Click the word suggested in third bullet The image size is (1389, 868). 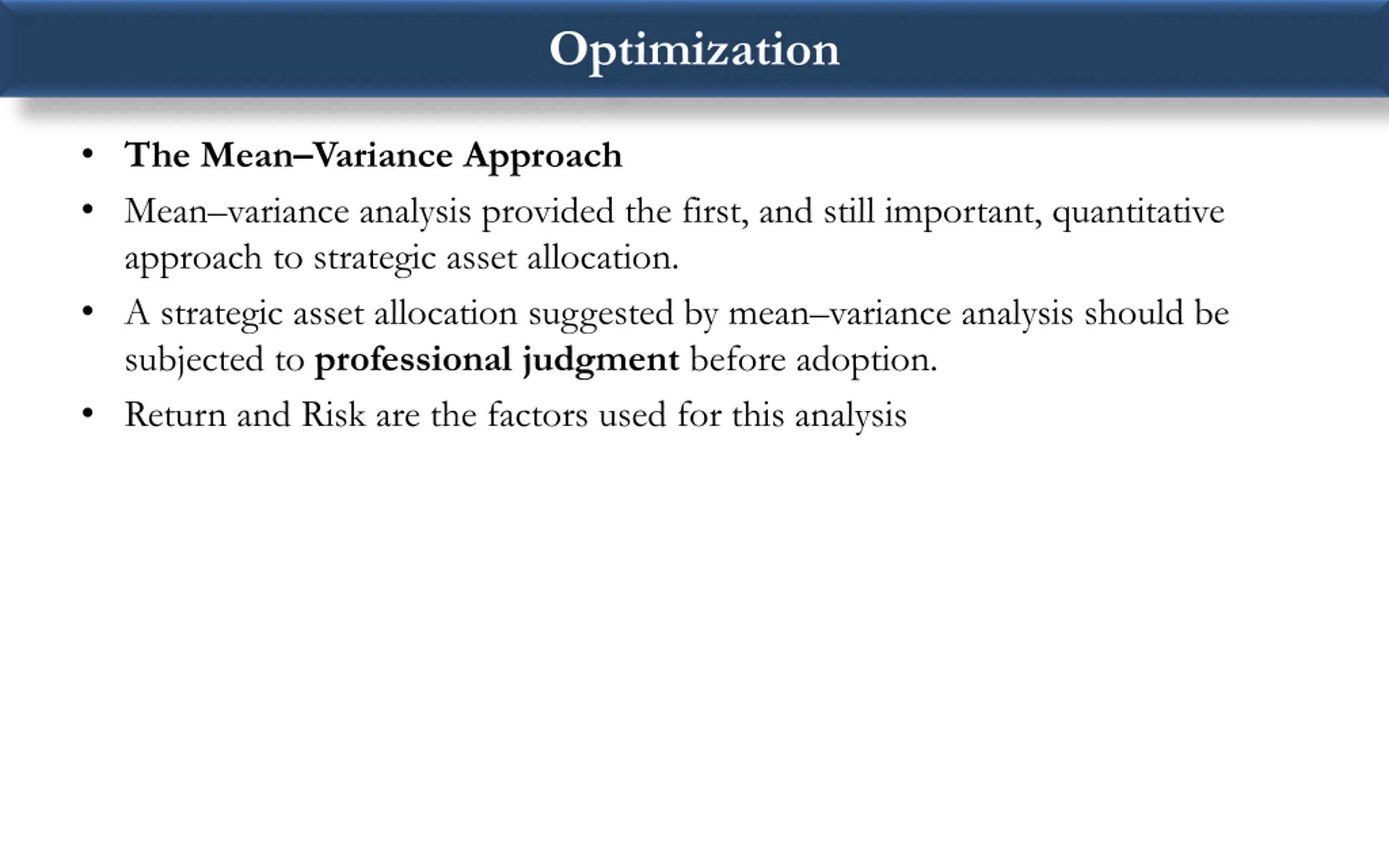pyautogui.click(x=601, y=314)
